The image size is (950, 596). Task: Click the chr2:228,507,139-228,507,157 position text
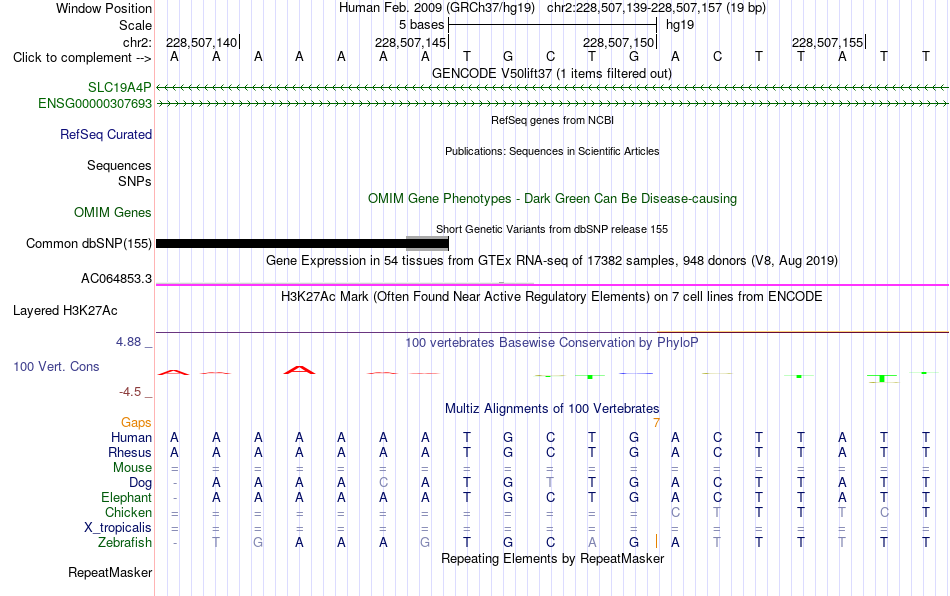656,8
